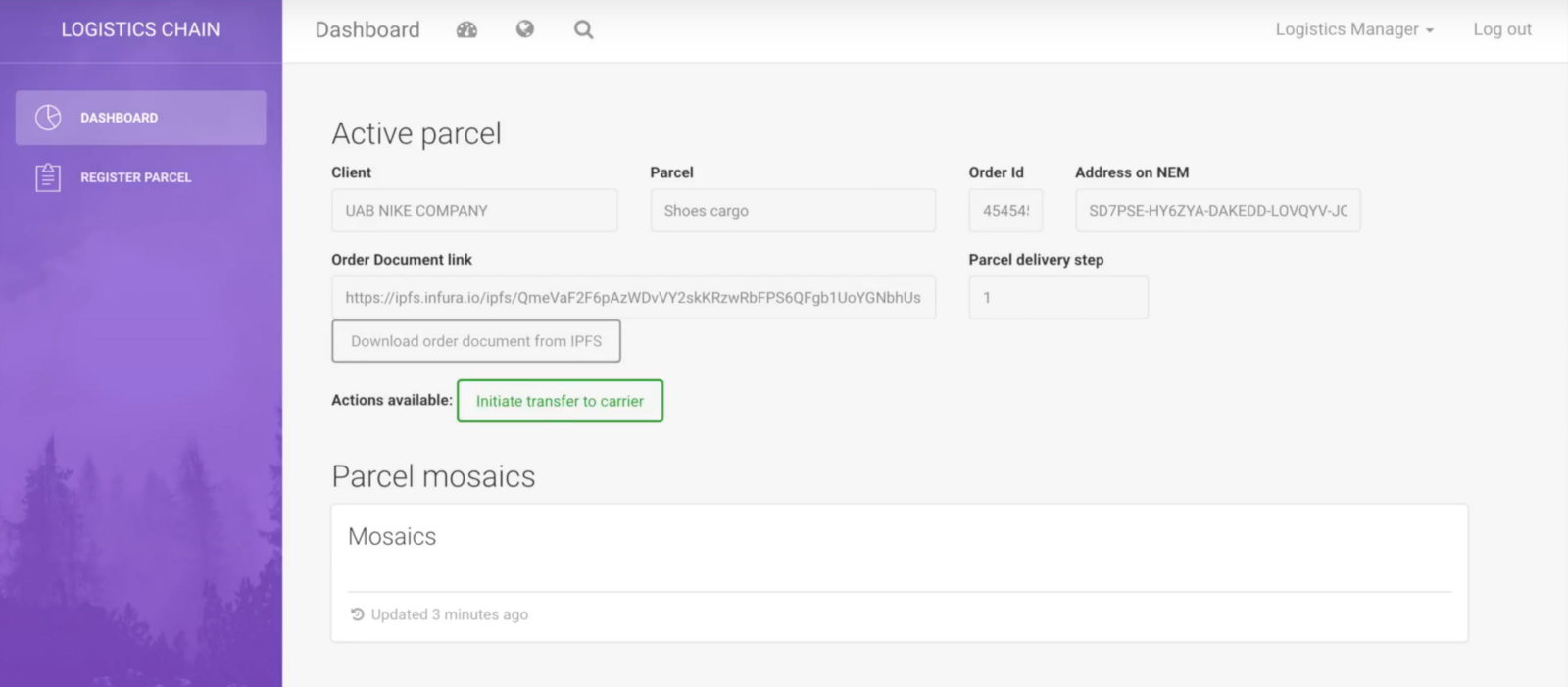Screen dimensions: 1568x687
Task: Select the Order Id field
Action: (1005, 211)
